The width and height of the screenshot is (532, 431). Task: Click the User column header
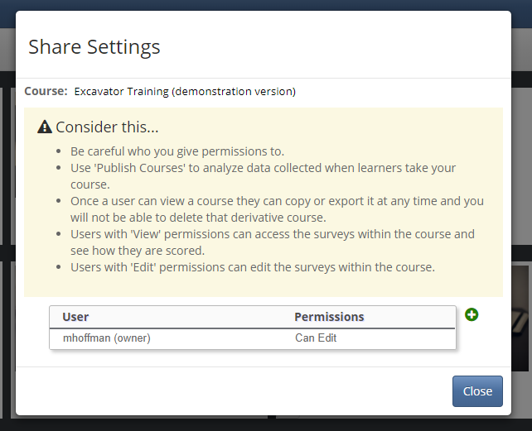[75, 317]
